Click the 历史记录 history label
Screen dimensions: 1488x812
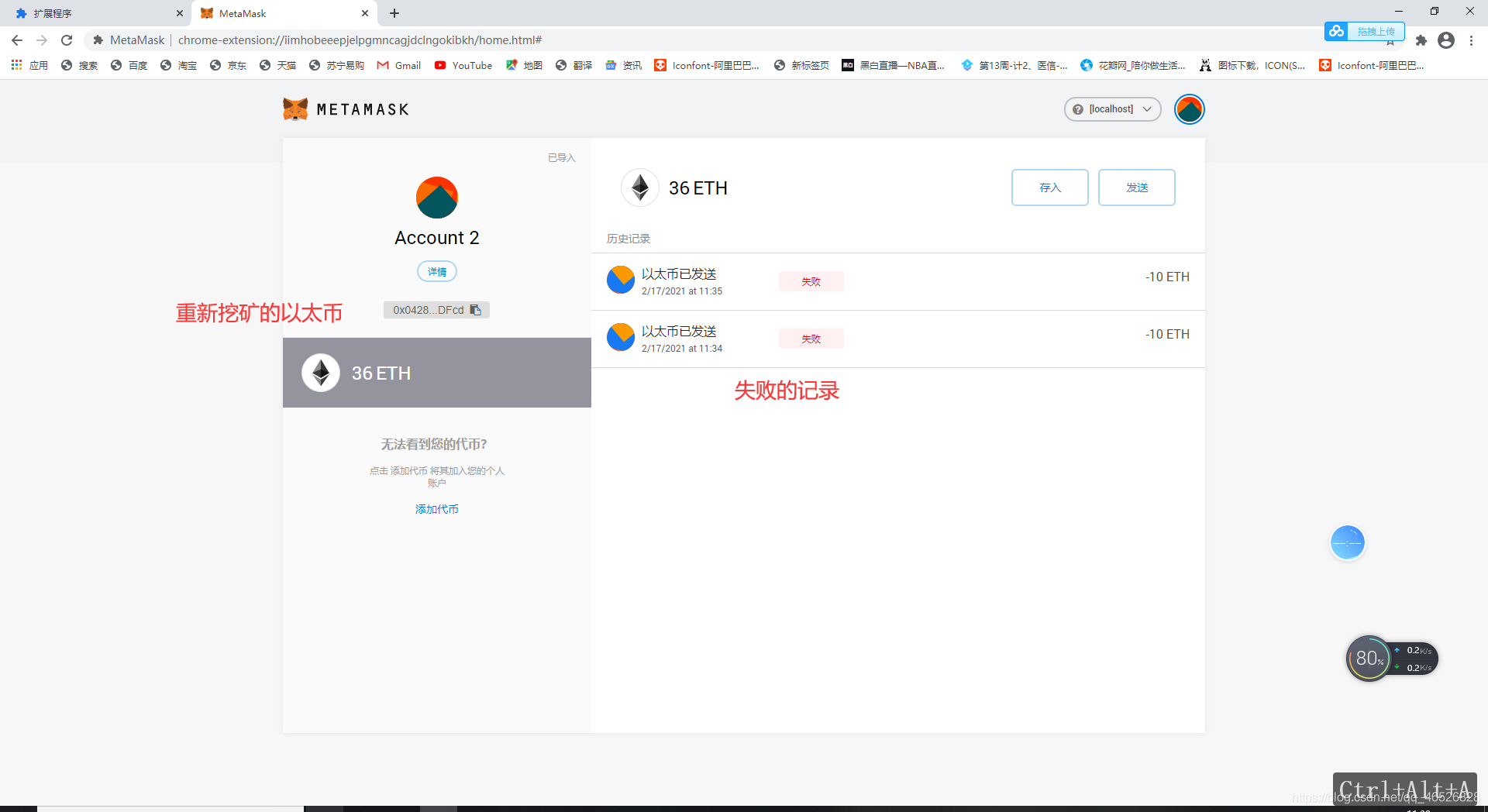pos(629,239)
